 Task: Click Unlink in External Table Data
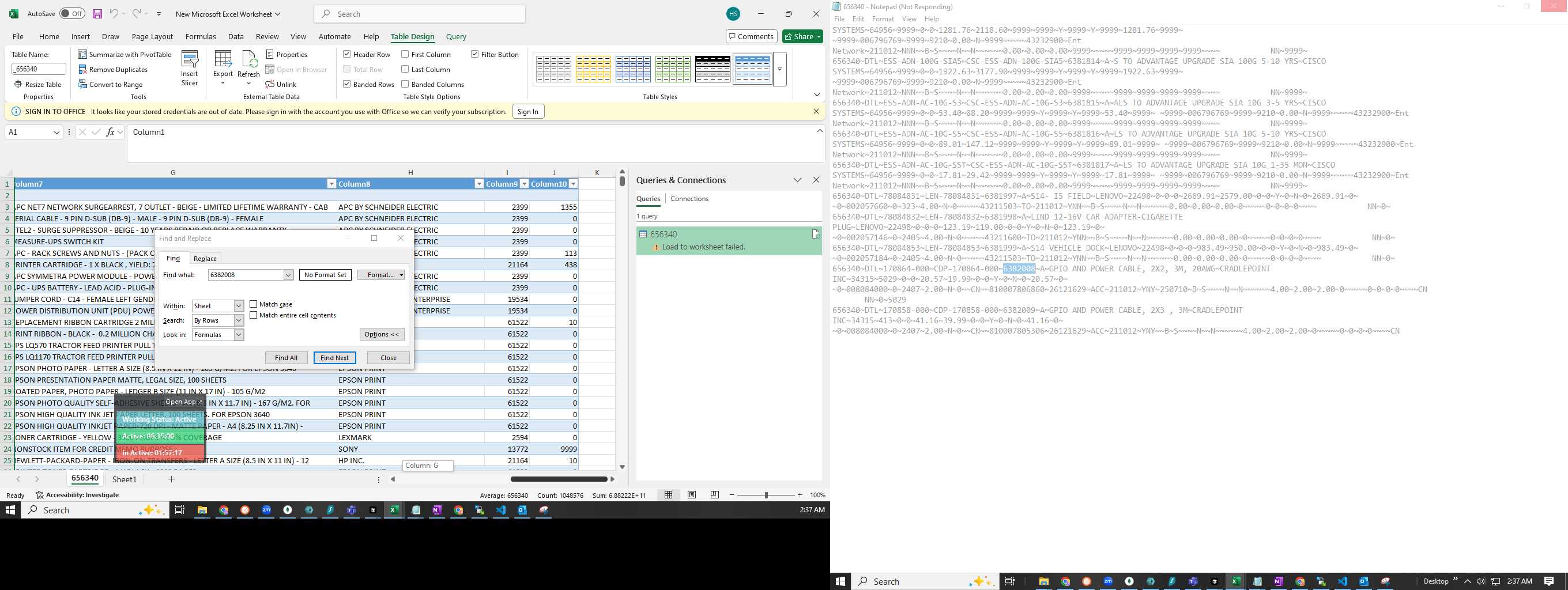pyautogui.click(x=281, y=85)
